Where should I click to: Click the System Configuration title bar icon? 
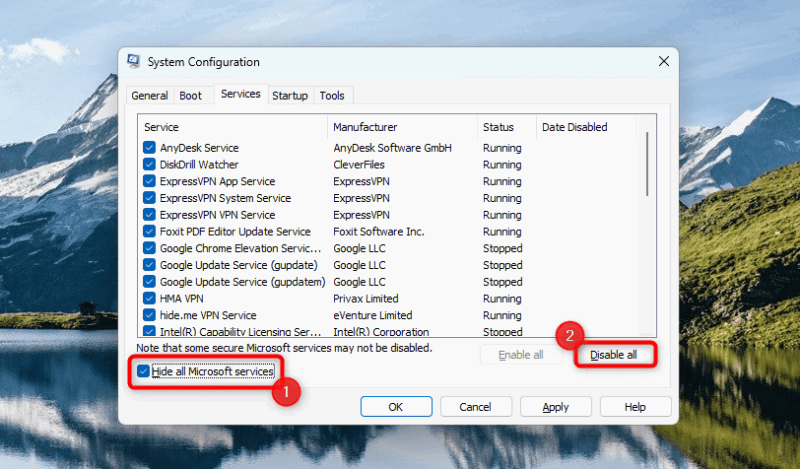(x=134, y=61)
